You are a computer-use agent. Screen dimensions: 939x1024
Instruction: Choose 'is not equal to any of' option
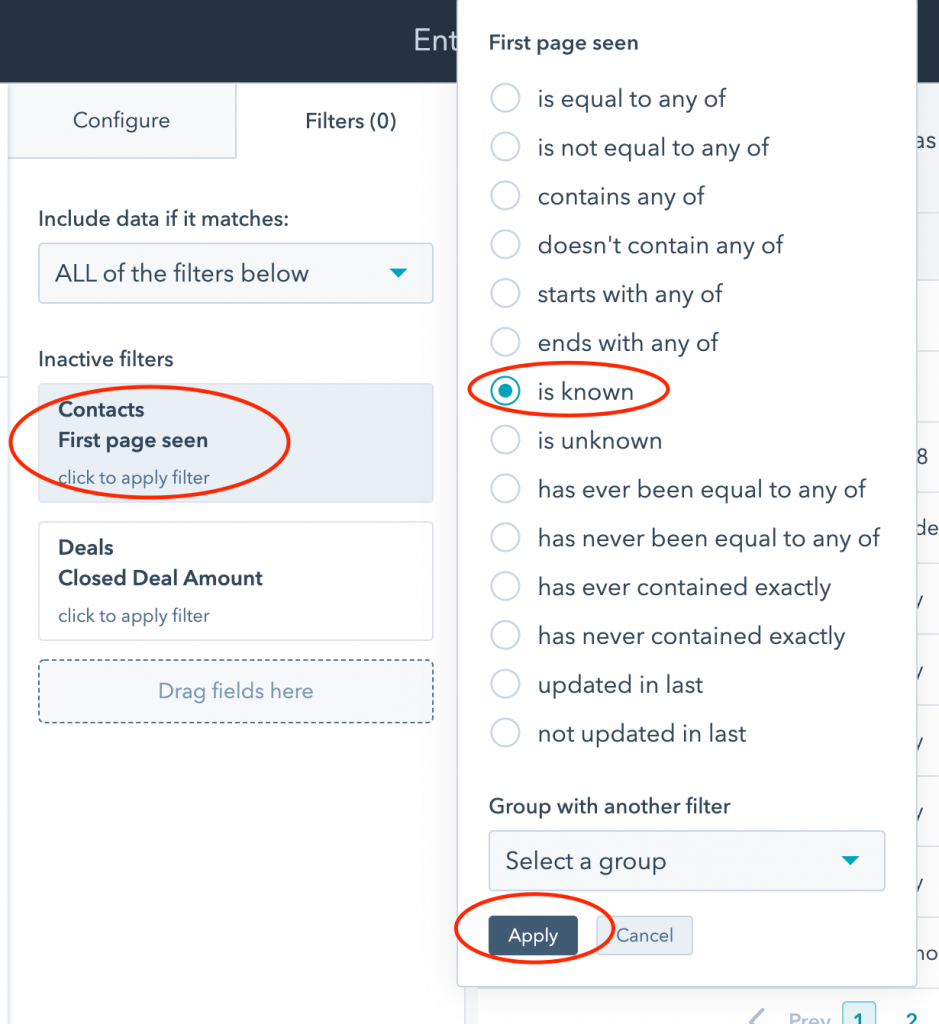tap(506, 148)
